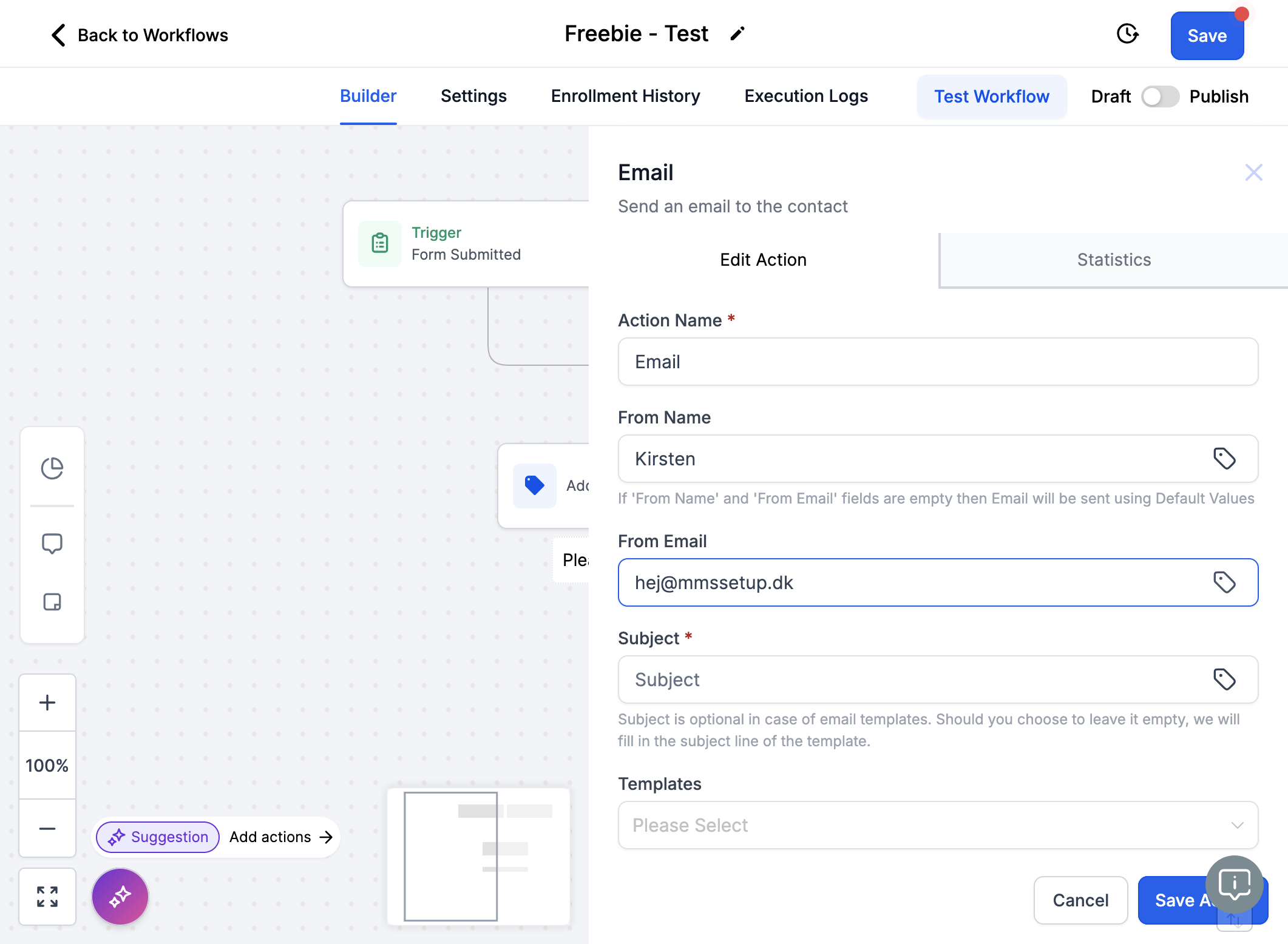Viewport: 1288px width, 944px height.
Task: Open custom values tag in Subject field
Action: tap(1224, 679)
